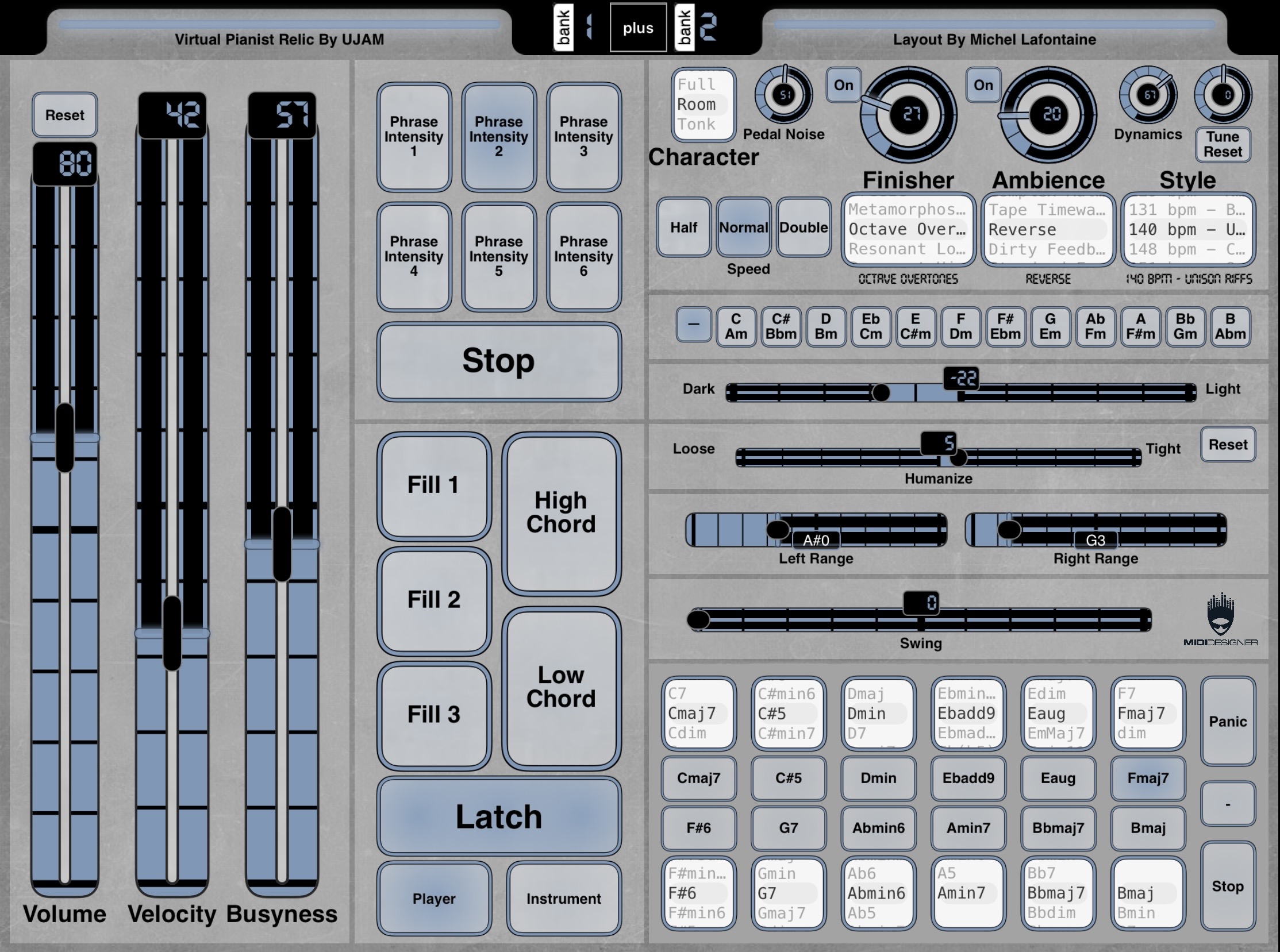Click the Left Range slider

(816, 530)
